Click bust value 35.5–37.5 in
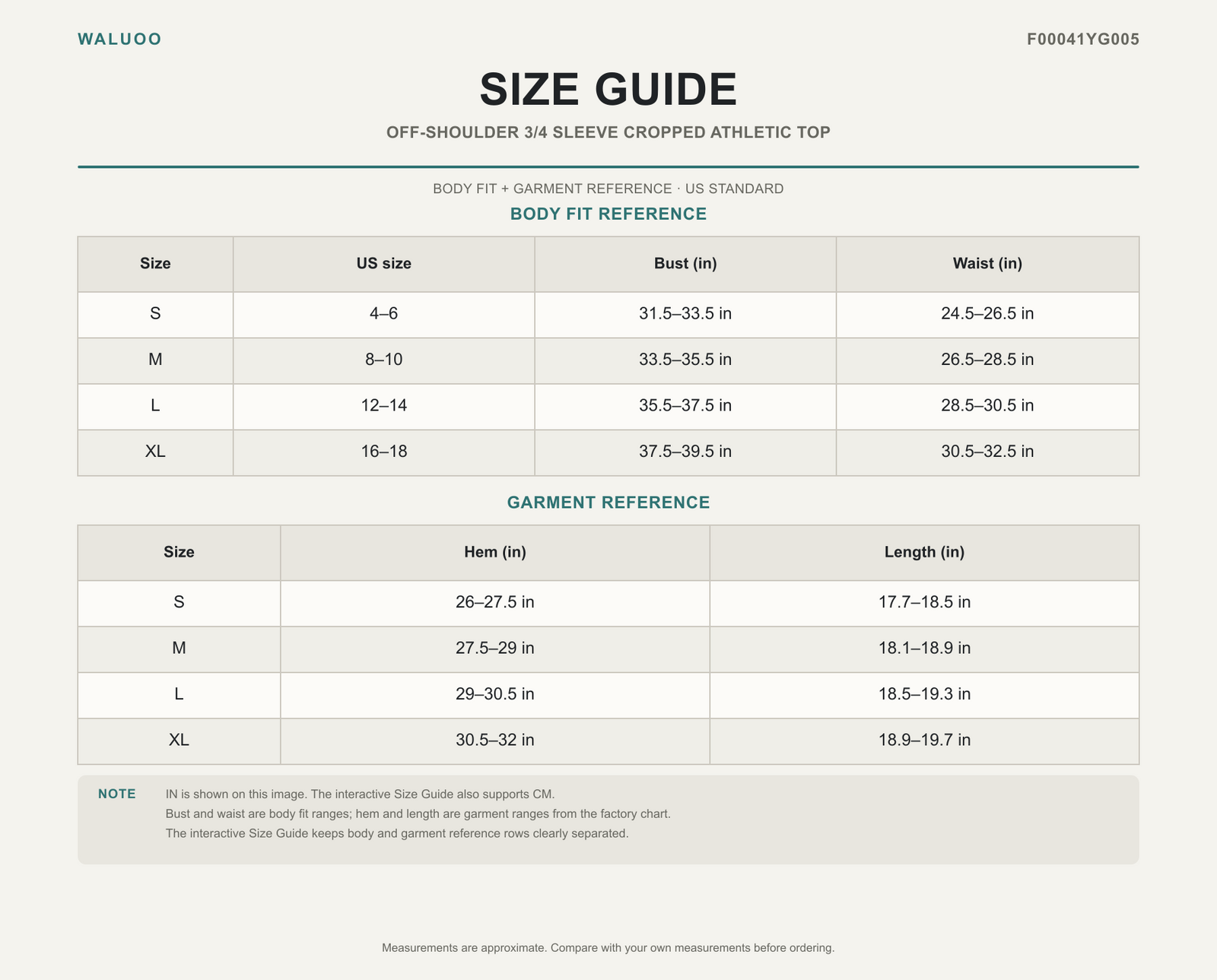 685,405
